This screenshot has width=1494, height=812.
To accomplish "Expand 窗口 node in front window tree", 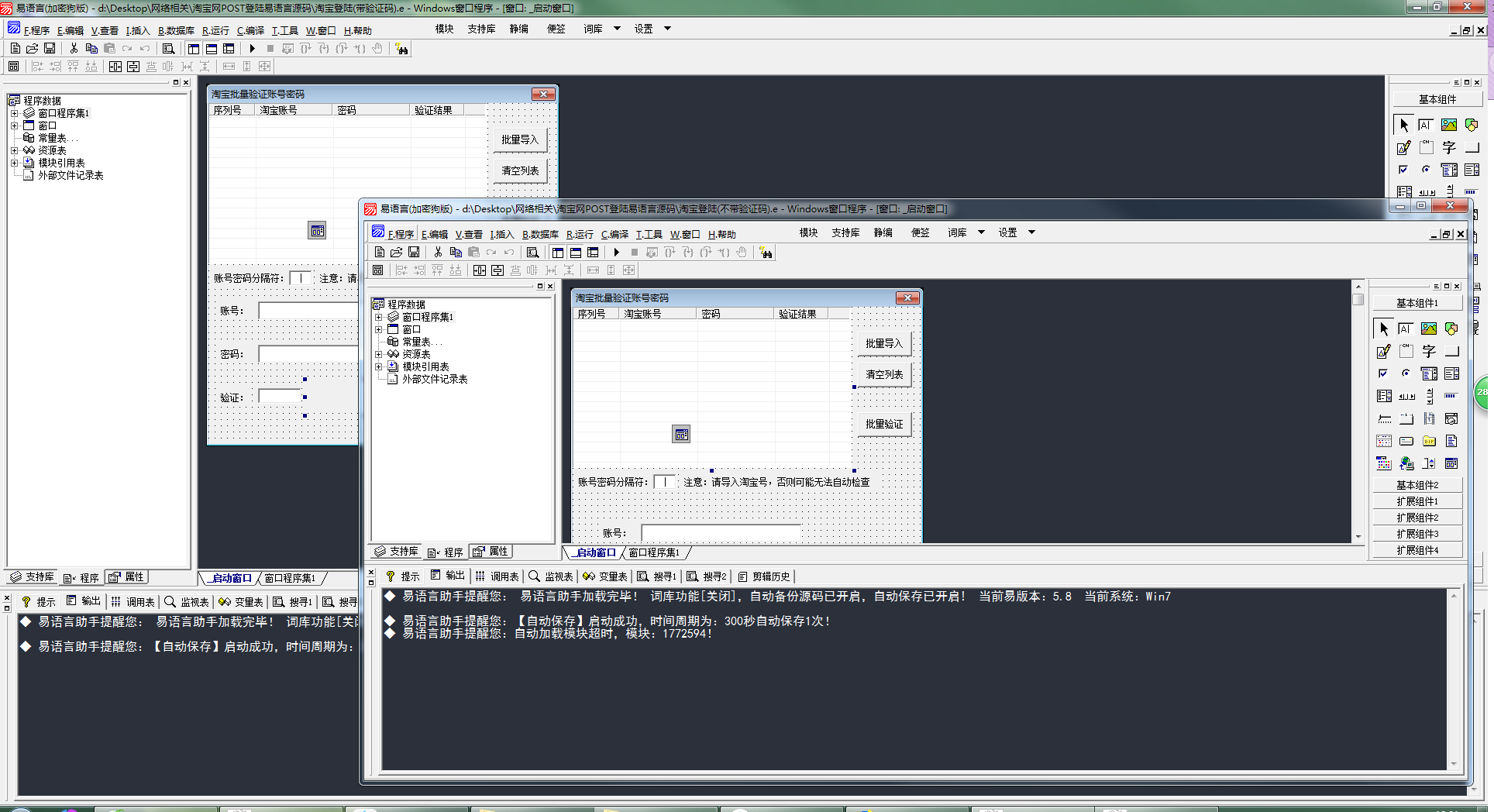I will point(378,329).
